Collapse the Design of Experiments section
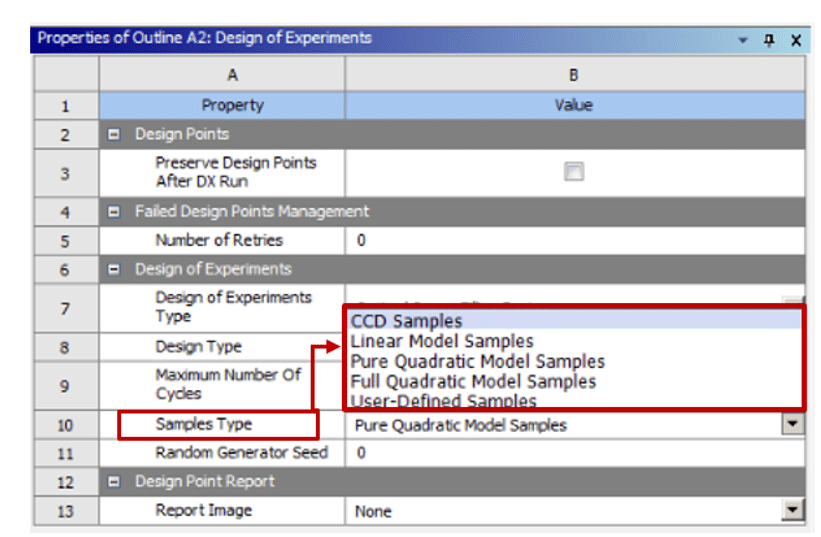Screen dimensions: 821x537 coord(115,269)
